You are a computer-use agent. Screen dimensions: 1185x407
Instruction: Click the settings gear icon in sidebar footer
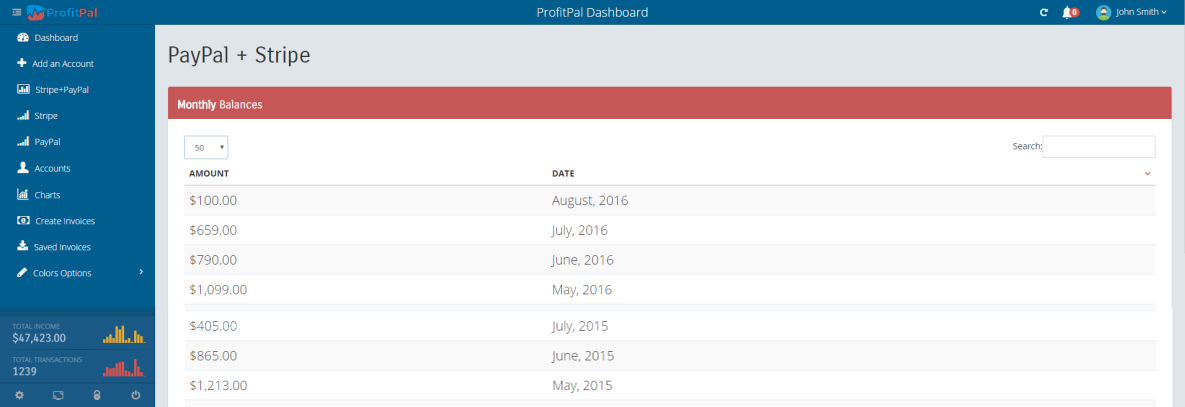pos(20,395)
